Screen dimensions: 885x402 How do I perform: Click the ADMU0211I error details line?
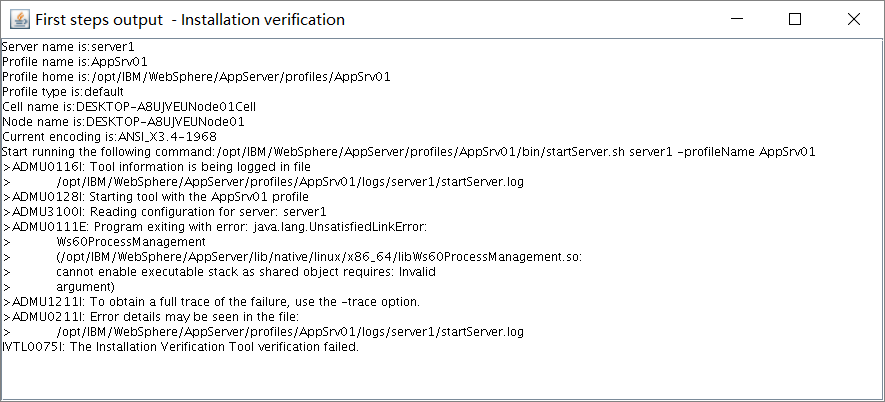151,317
